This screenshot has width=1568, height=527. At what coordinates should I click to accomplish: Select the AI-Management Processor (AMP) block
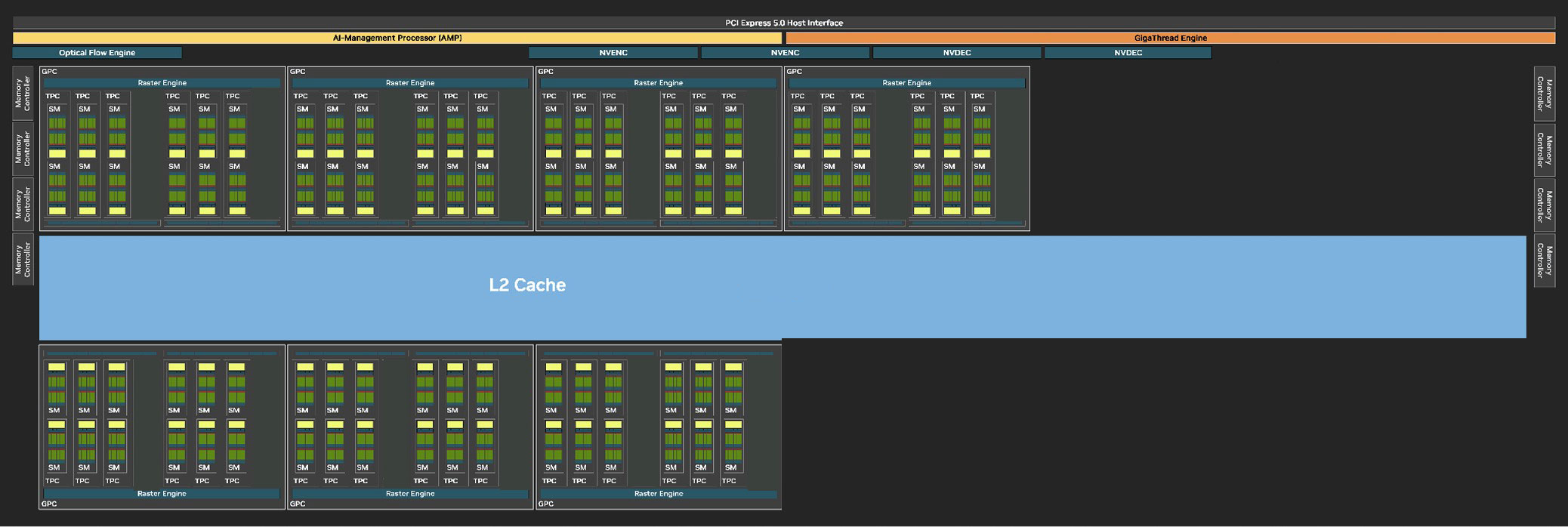[397, 38]
